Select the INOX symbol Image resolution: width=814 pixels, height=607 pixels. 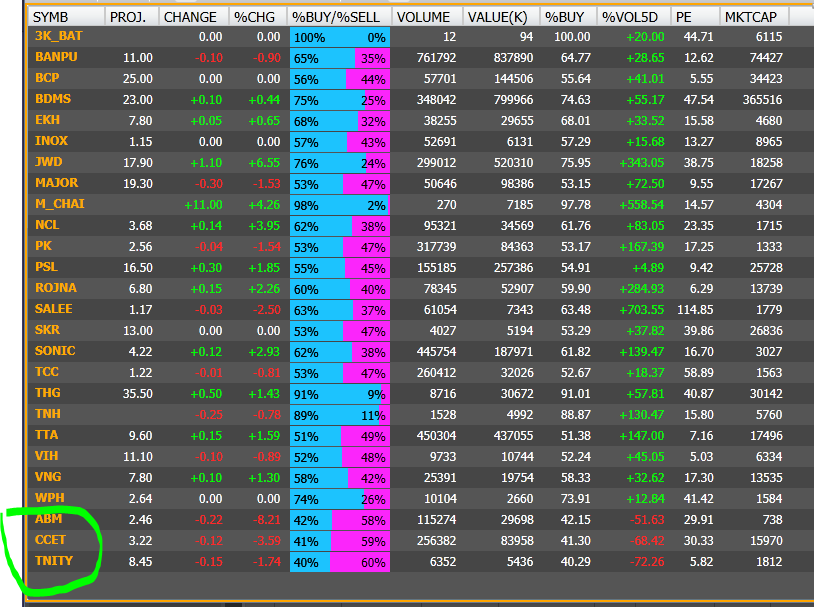(51, 141)
